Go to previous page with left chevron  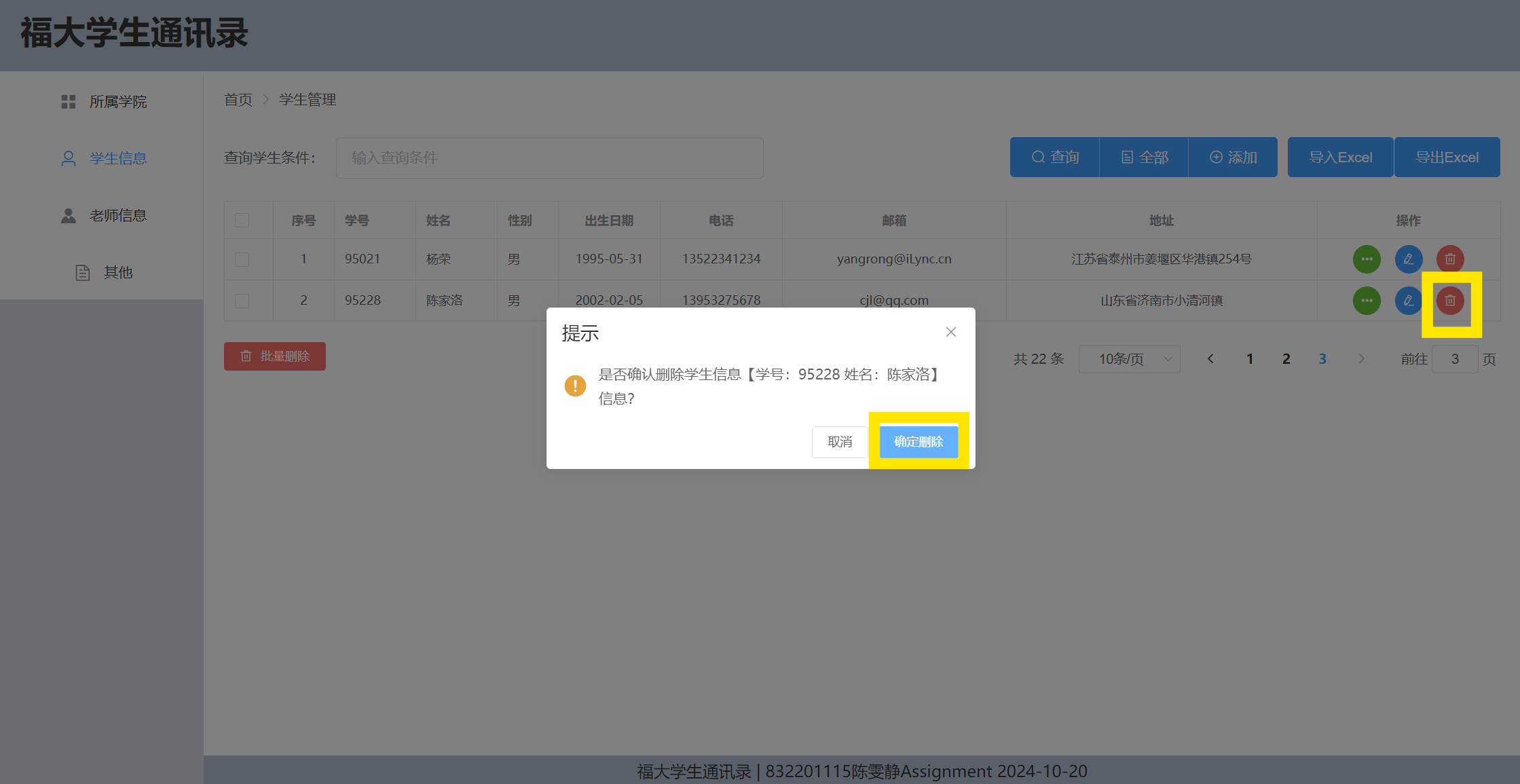pos(1210,359)
